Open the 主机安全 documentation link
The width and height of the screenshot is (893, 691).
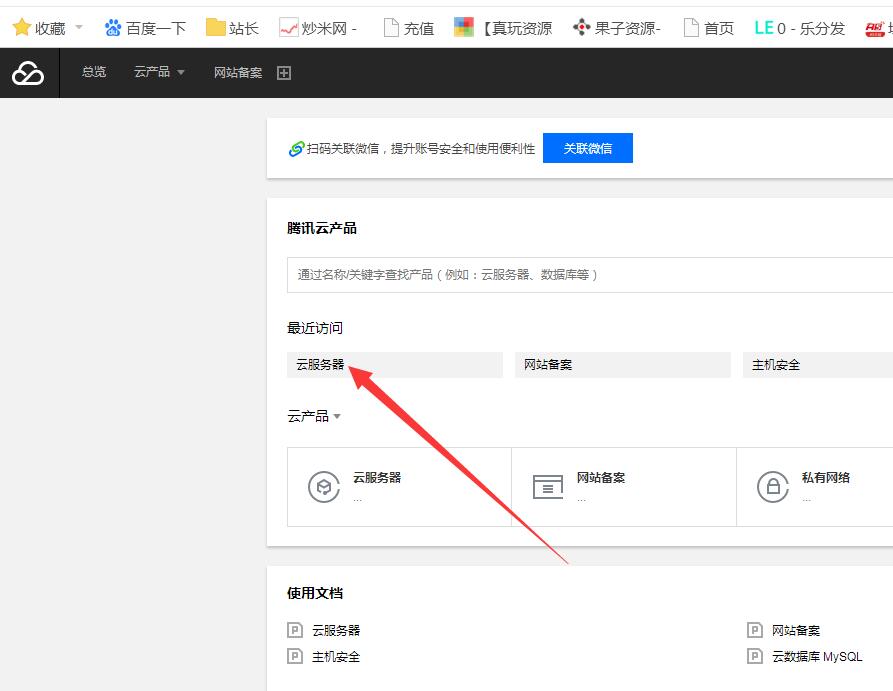(x=336, y=657)
